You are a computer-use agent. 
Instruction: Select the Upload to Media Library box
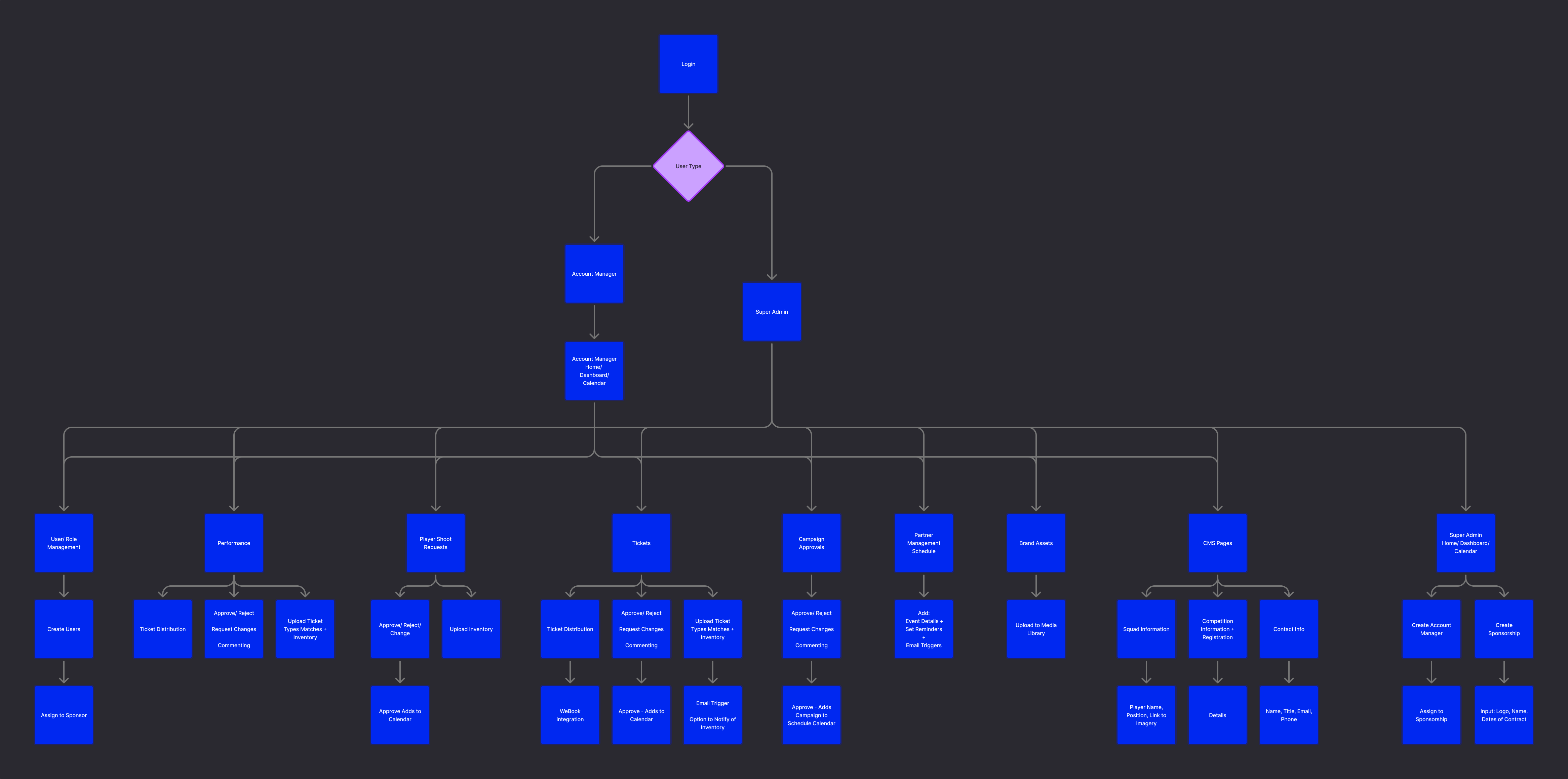[1035, 629]
